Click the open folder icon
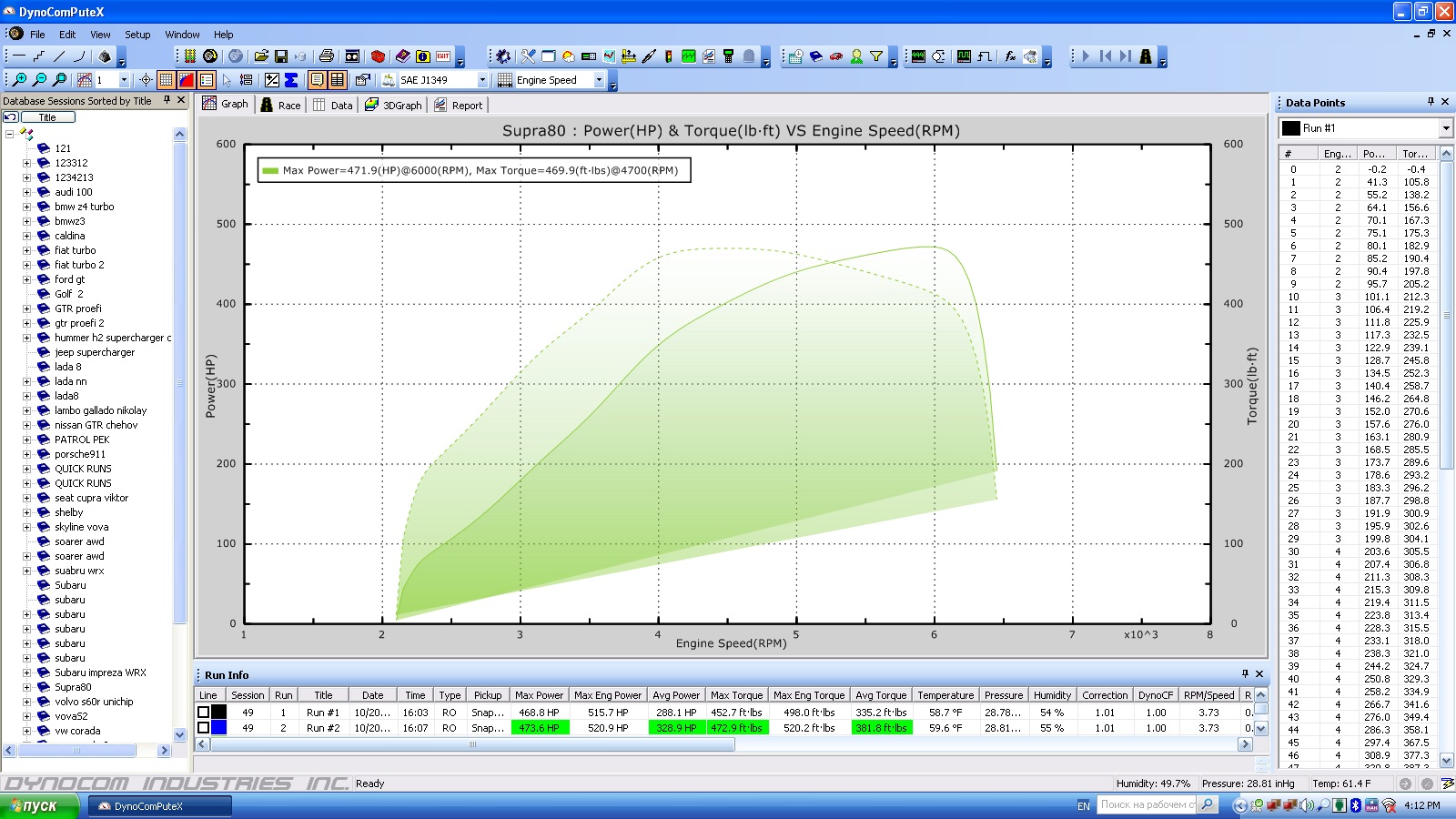The width and height of the screenshot is (1456, 819). coord(261,56)
